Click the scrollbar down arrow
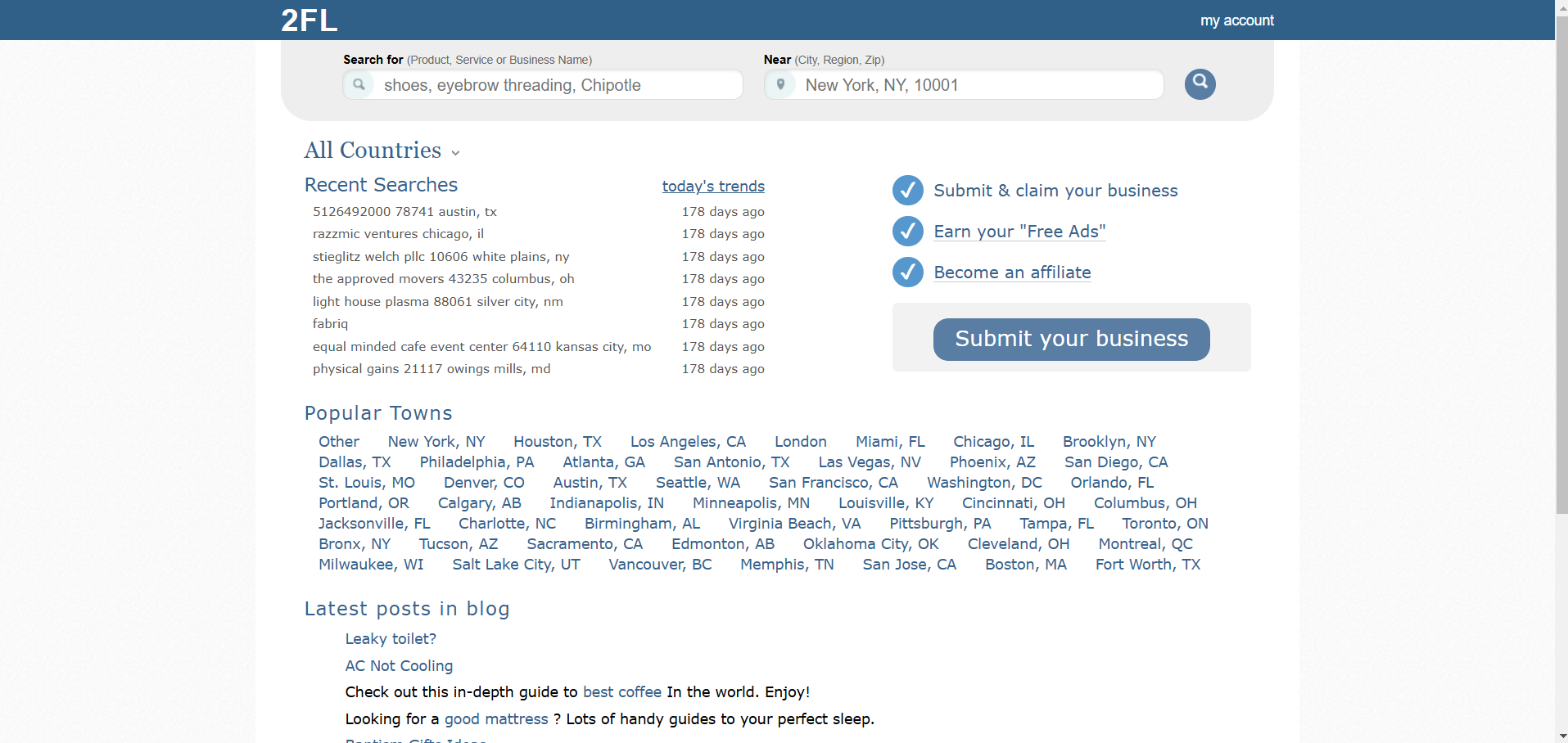Image resolution: width=1568 pixels, height=743 pixels. 1561,736
